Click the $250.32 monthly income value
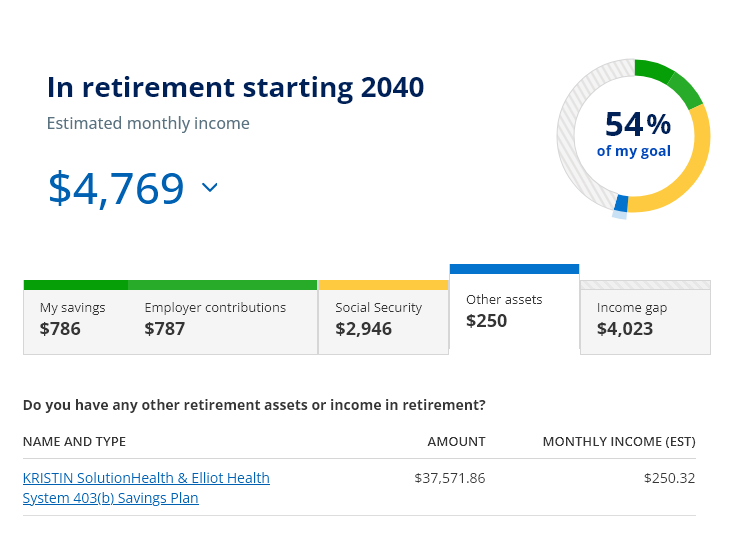Screen dimensions: 751x535 669,478
